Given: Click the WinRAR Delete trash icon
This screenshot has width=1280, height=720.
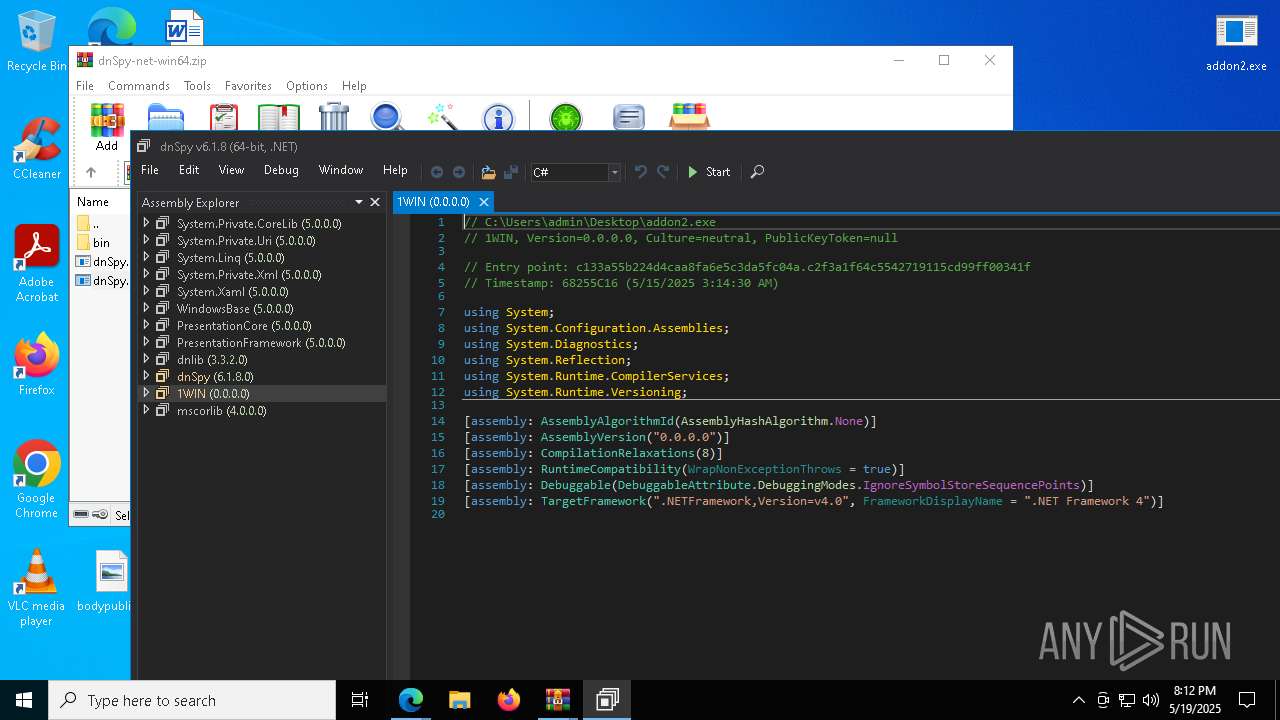Looking at the screenshot, I should point(334,117).
